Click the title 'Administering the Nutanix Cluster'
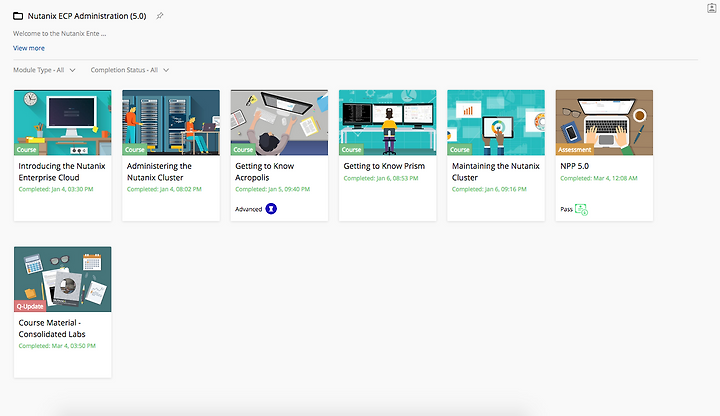 point(159,172)
